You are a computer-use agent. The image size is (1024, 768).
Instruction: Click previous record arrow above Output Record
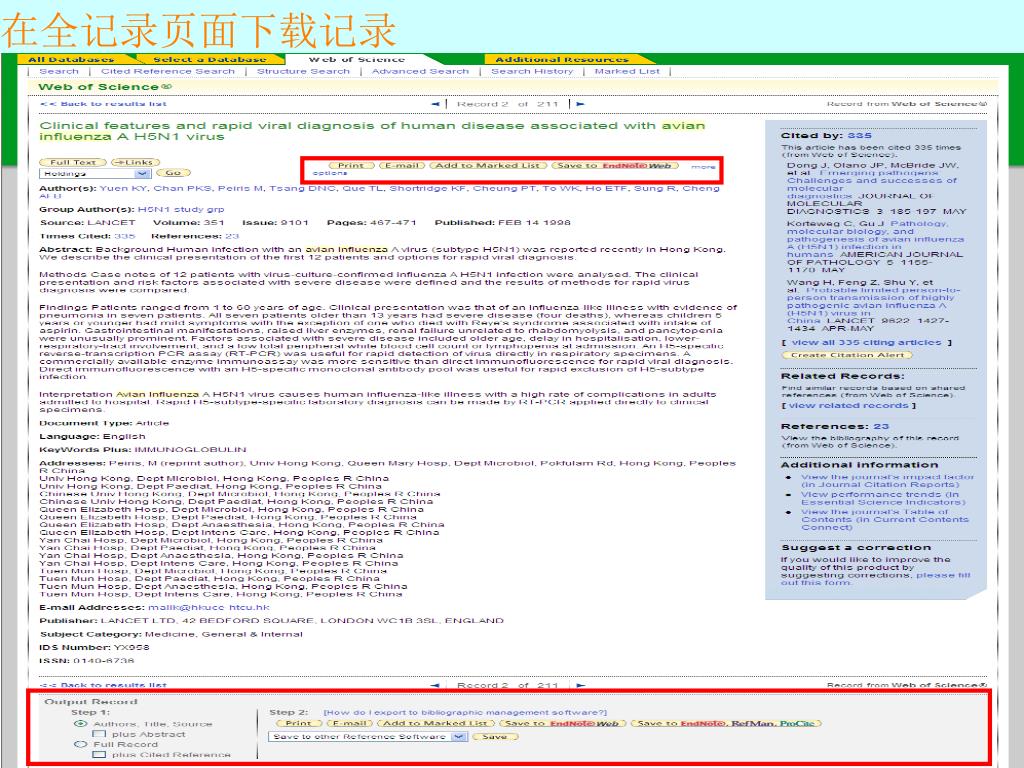click(435, 685)
